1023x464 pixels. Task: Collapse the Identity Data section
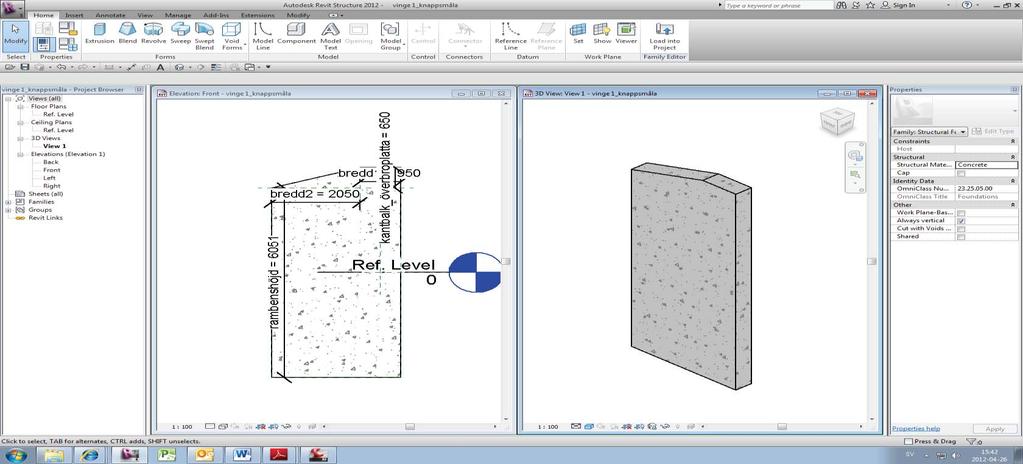[1013, 181]
